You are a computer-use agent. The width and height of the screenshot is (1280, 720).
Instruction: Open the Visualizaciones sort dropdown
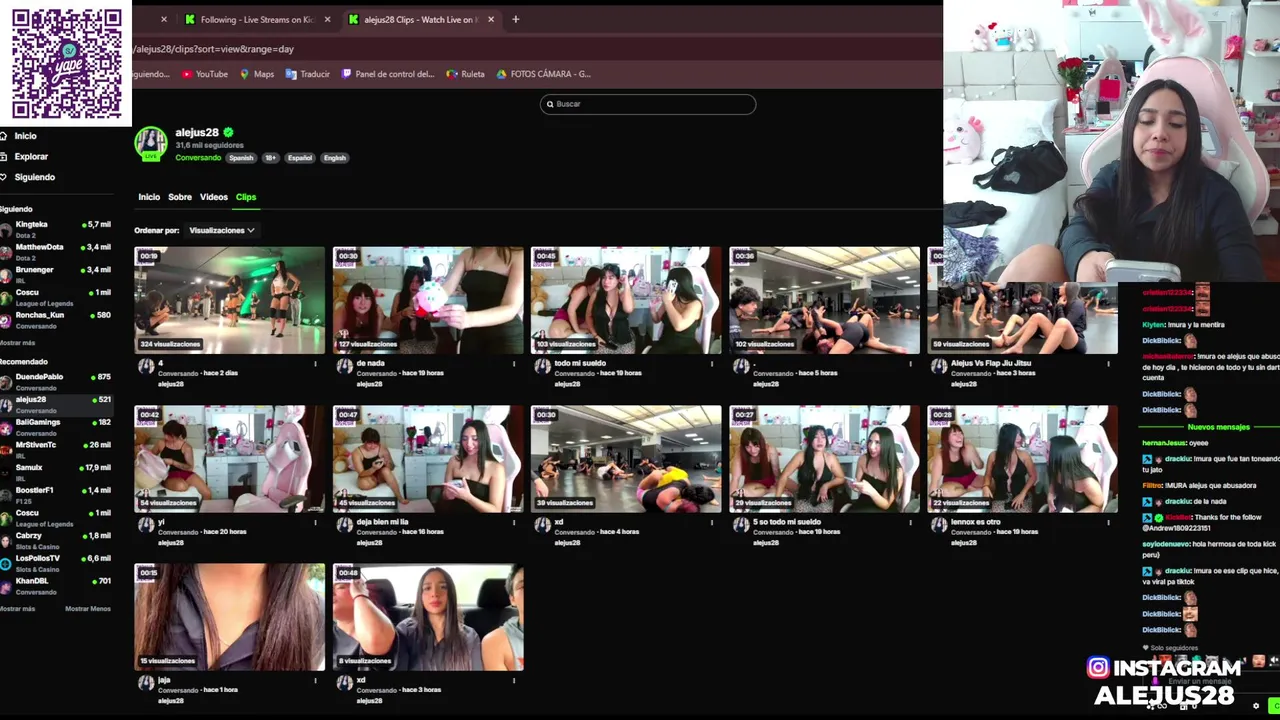coord(222,231)
